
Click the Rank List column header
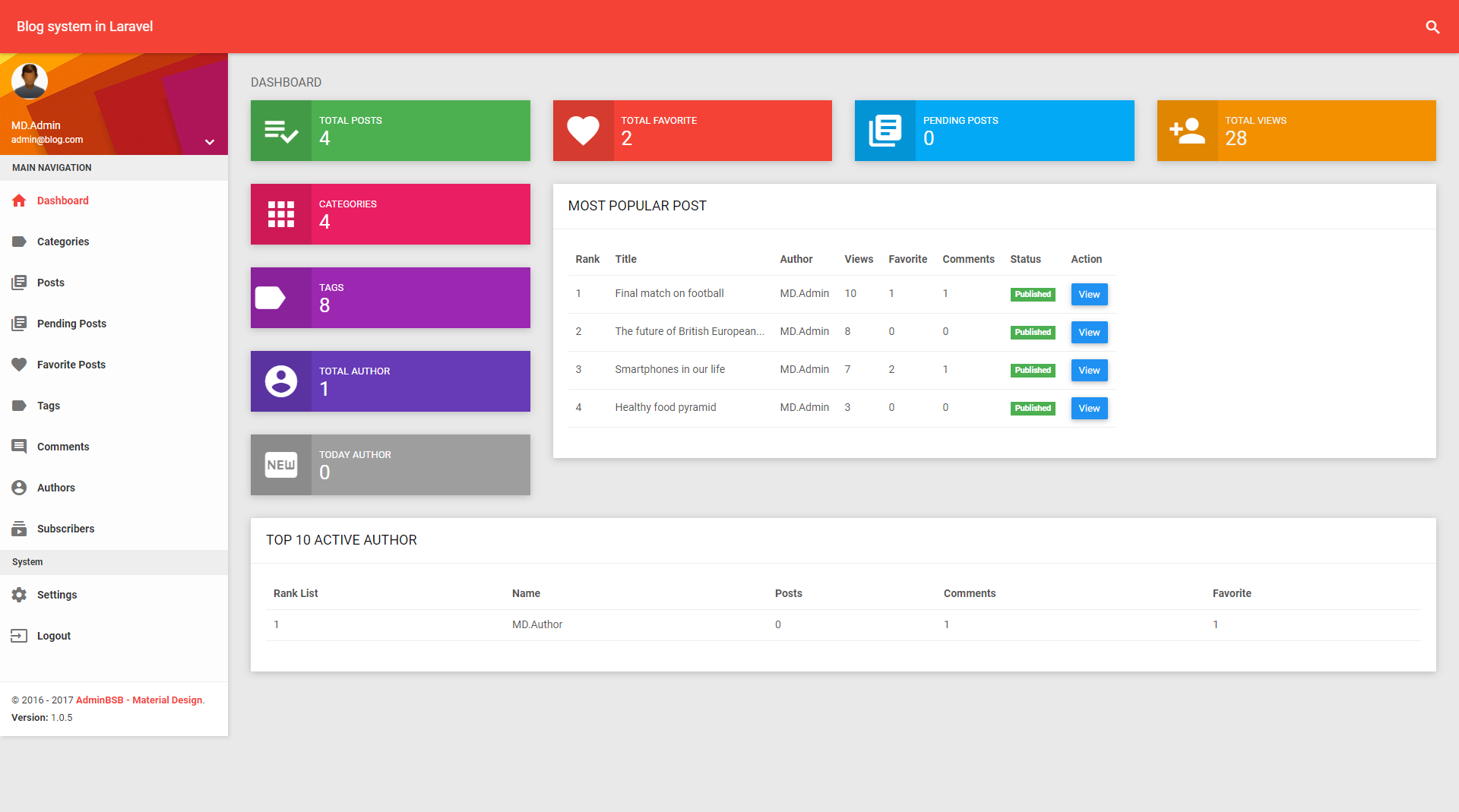coord(296,593)
